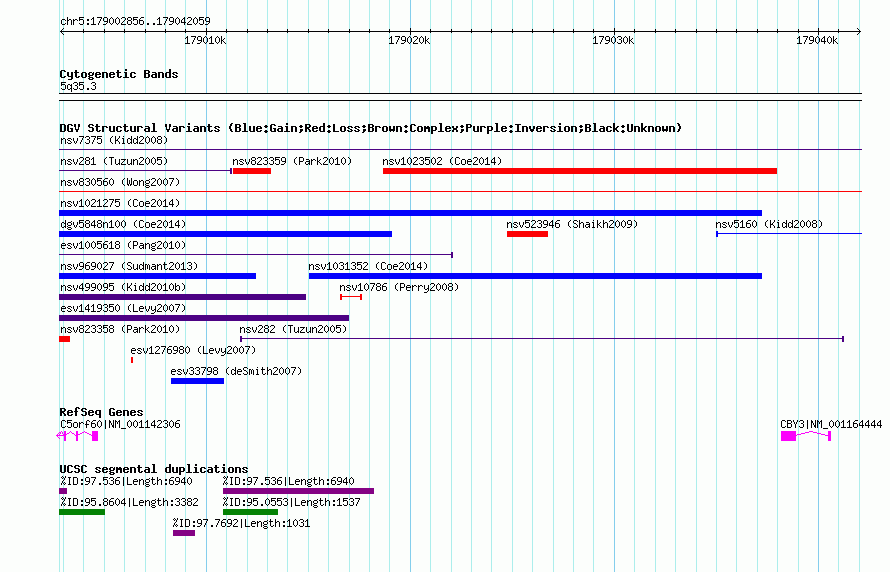Screen dimensions: 890x572
Task: Click the nsv1031352 (Coe2014) blue bar
Action: pos(535,276)
